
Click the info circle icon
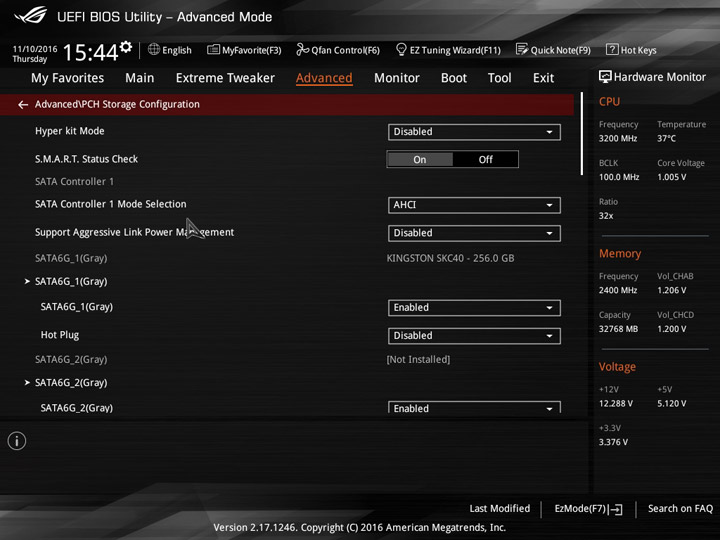click(x=17, y=441)
